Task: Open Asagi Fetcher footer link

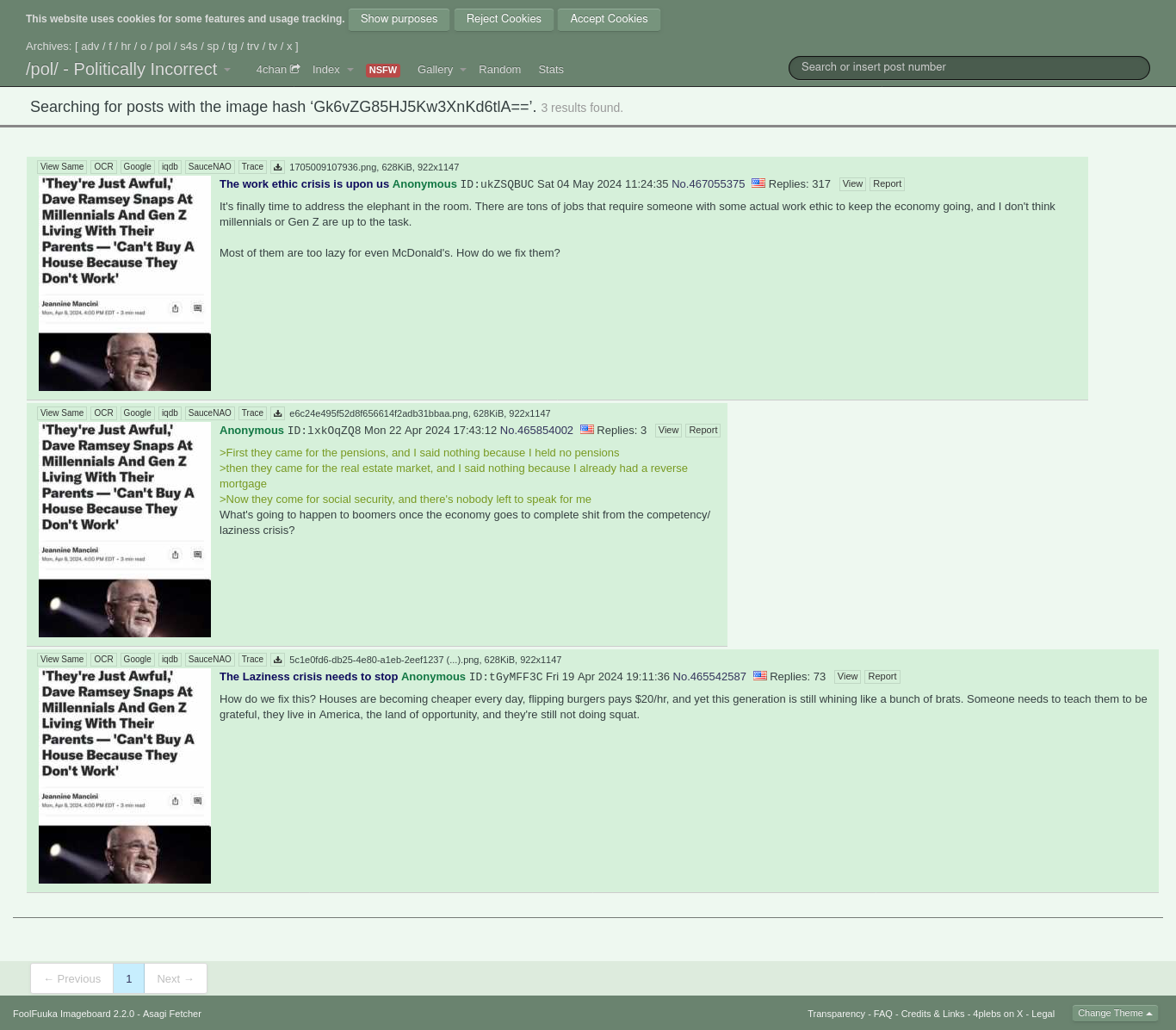Action: click(x=172, y=1014)
